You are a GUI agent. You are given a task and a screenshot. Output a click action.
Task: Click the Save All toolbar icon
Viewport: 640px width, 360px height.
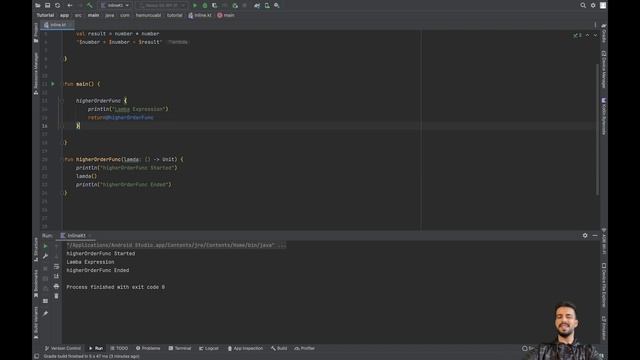[x=47, y=5]
